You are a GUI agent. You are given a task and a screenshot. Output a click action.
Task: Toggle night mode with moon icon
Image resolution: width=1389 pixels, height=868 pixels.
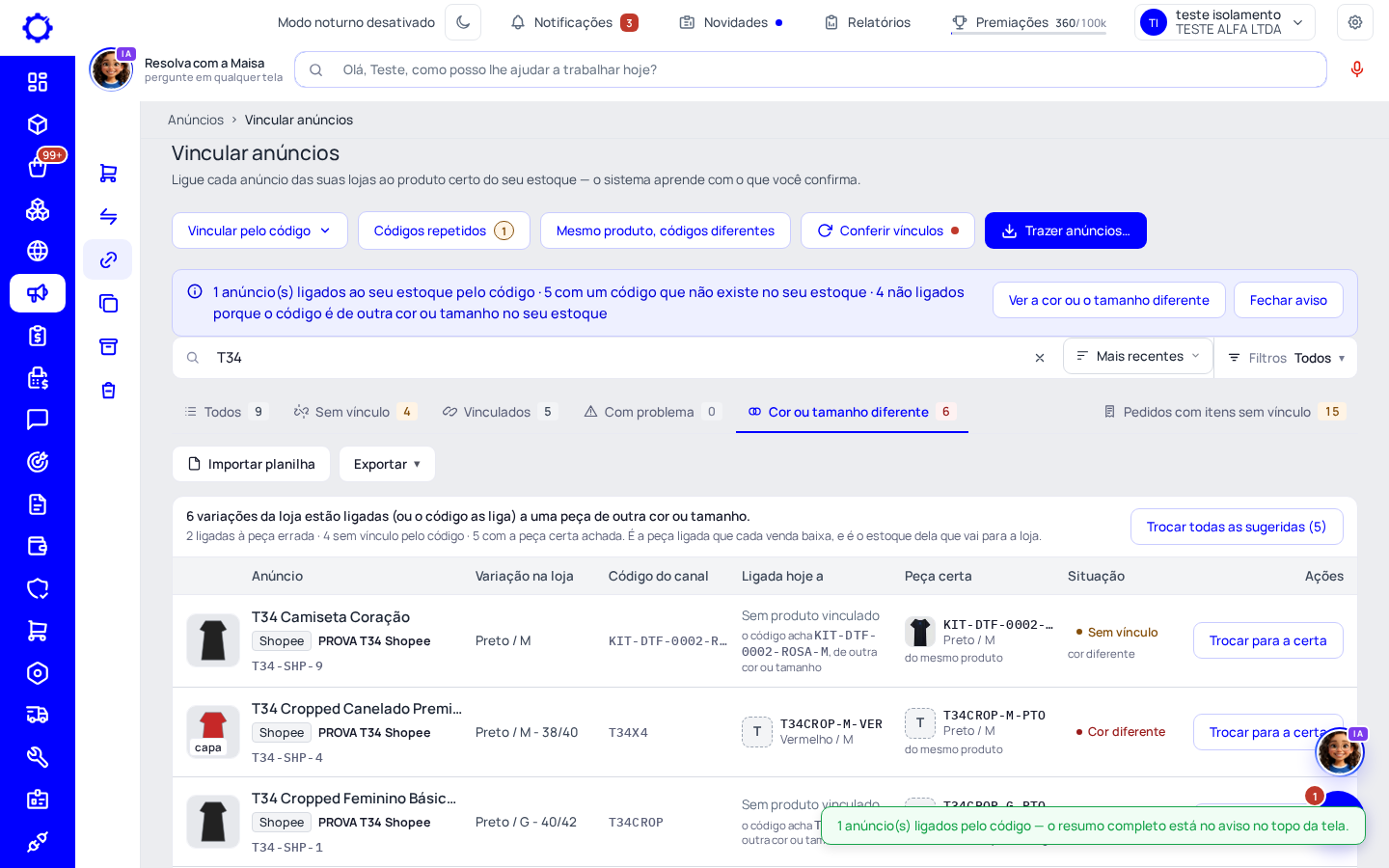pos(463,22)
